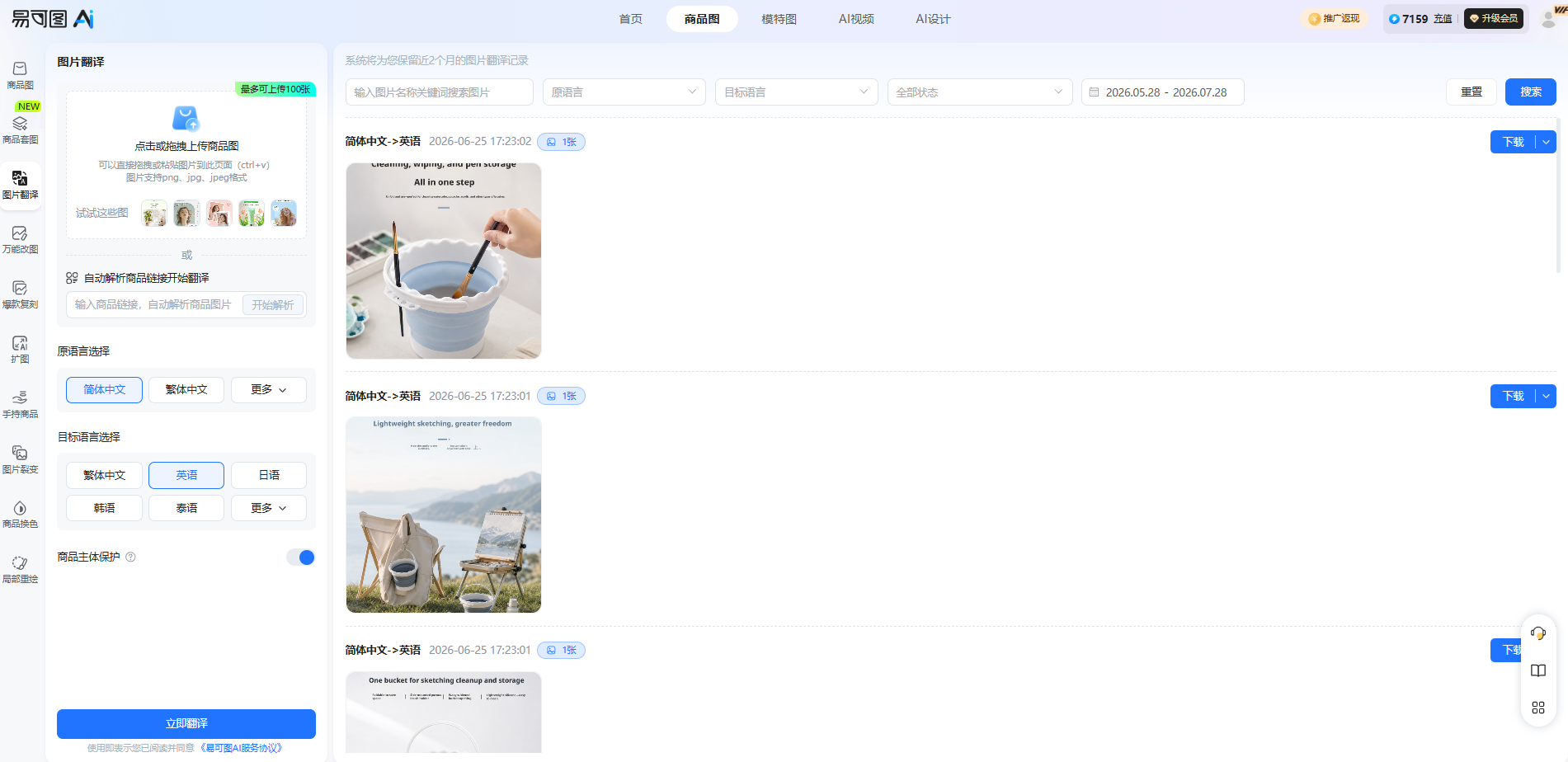Open 图片裂变 sidebar tool

click(x=20, y=459)
